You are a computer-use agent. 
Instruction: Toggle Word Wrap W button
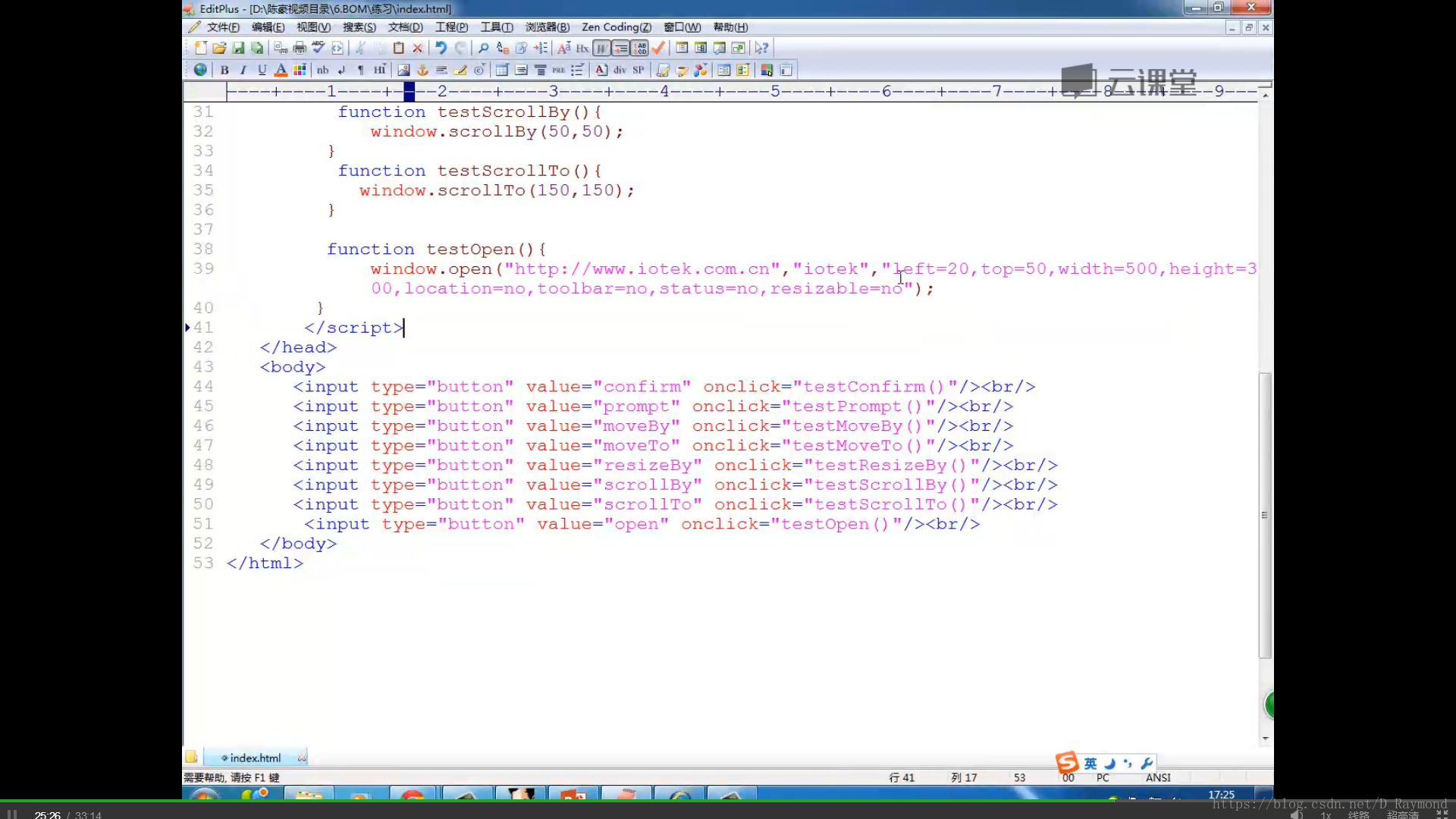point(601,48)
